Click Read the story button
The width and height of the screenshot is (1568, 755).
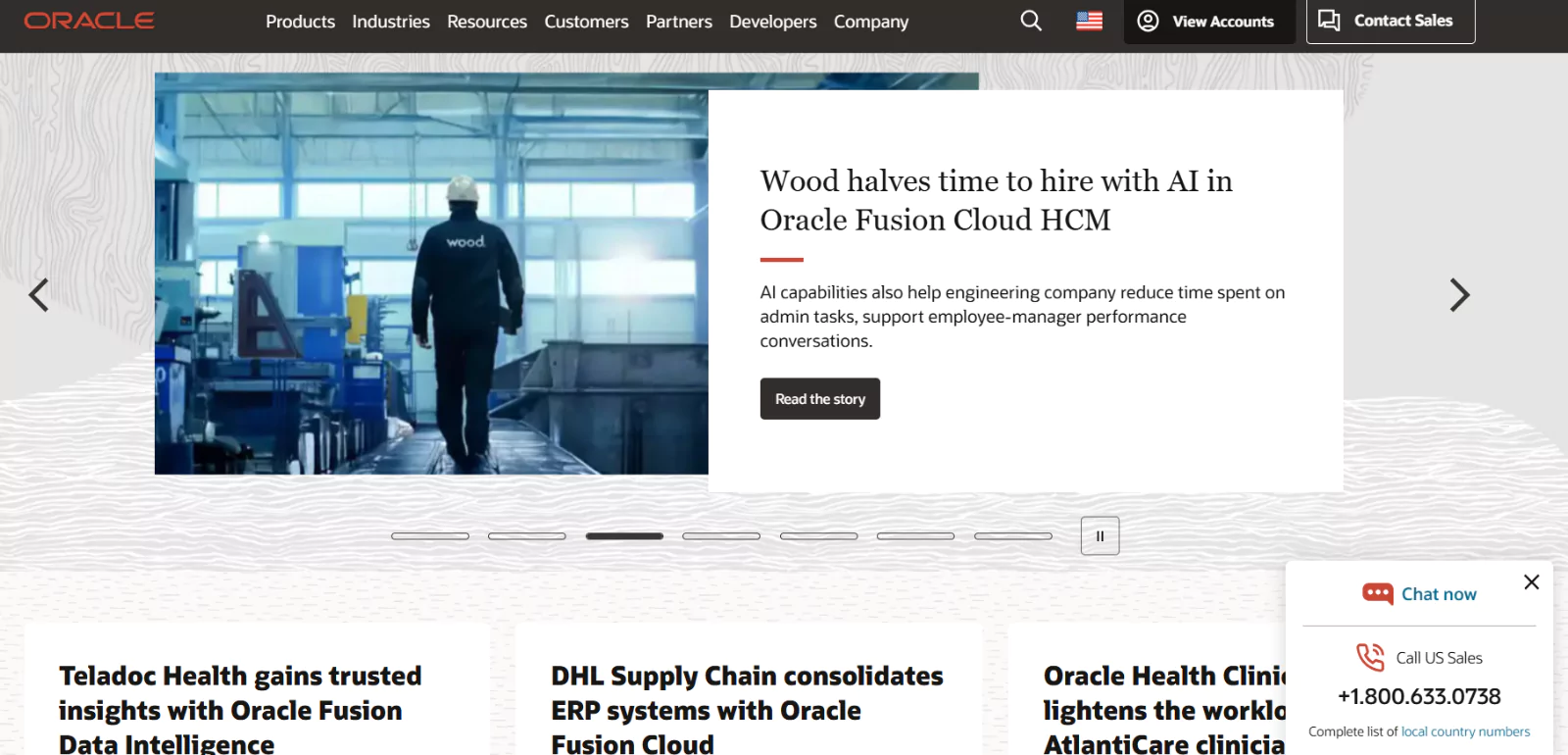click(x=820, y=399)
